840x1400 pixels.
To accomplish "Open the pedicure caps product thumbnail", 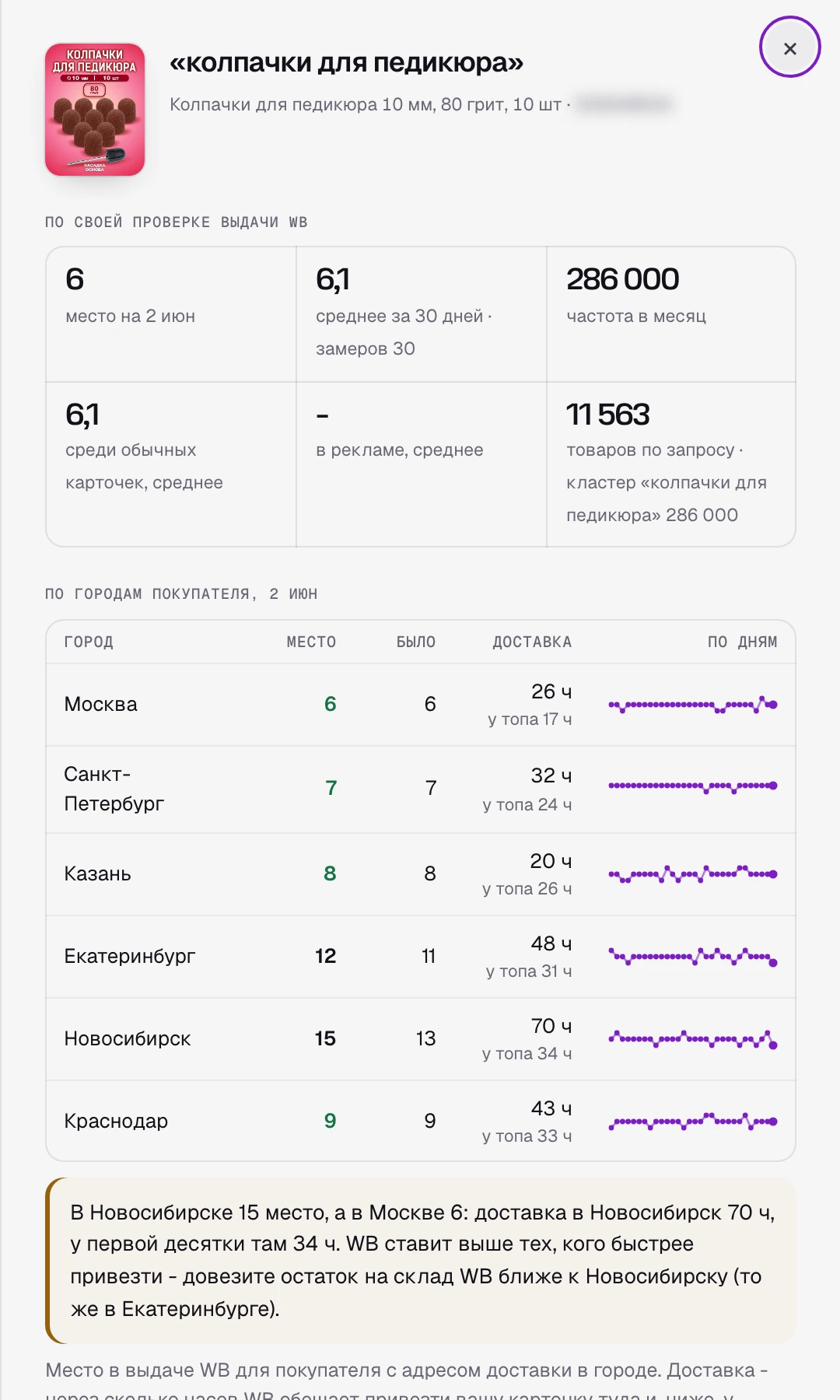I will coord(95,110).
